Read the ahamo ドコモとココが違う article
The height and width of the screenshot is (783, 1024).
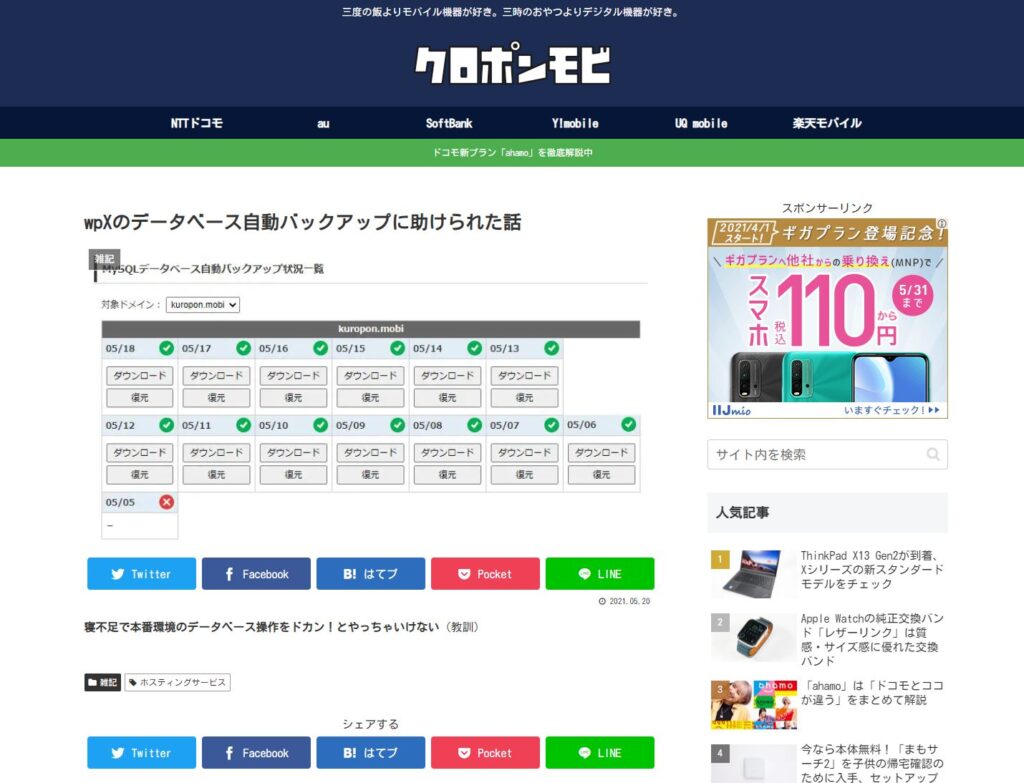coord(872,692)
